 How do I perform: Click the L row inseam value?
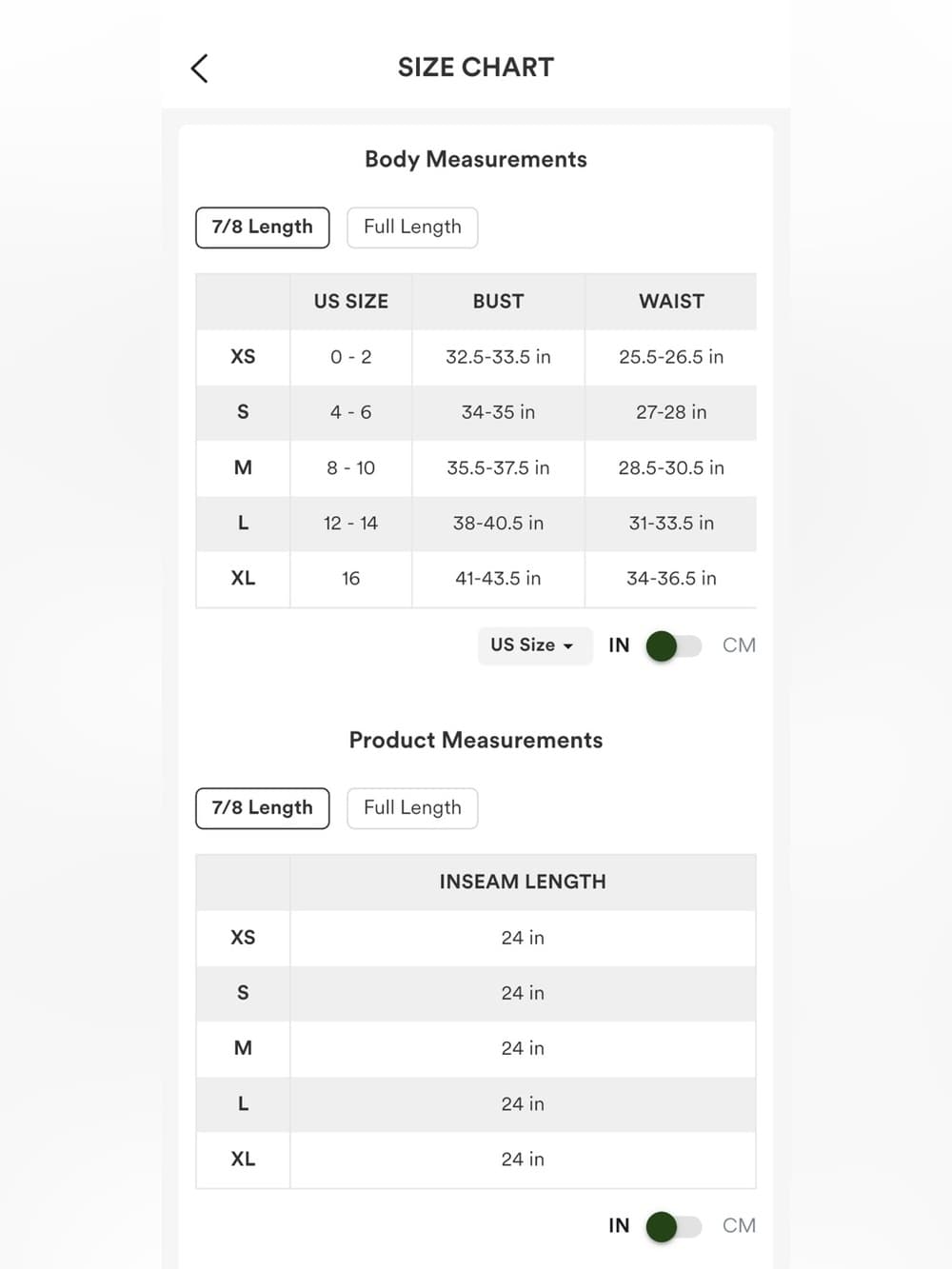523,1104
